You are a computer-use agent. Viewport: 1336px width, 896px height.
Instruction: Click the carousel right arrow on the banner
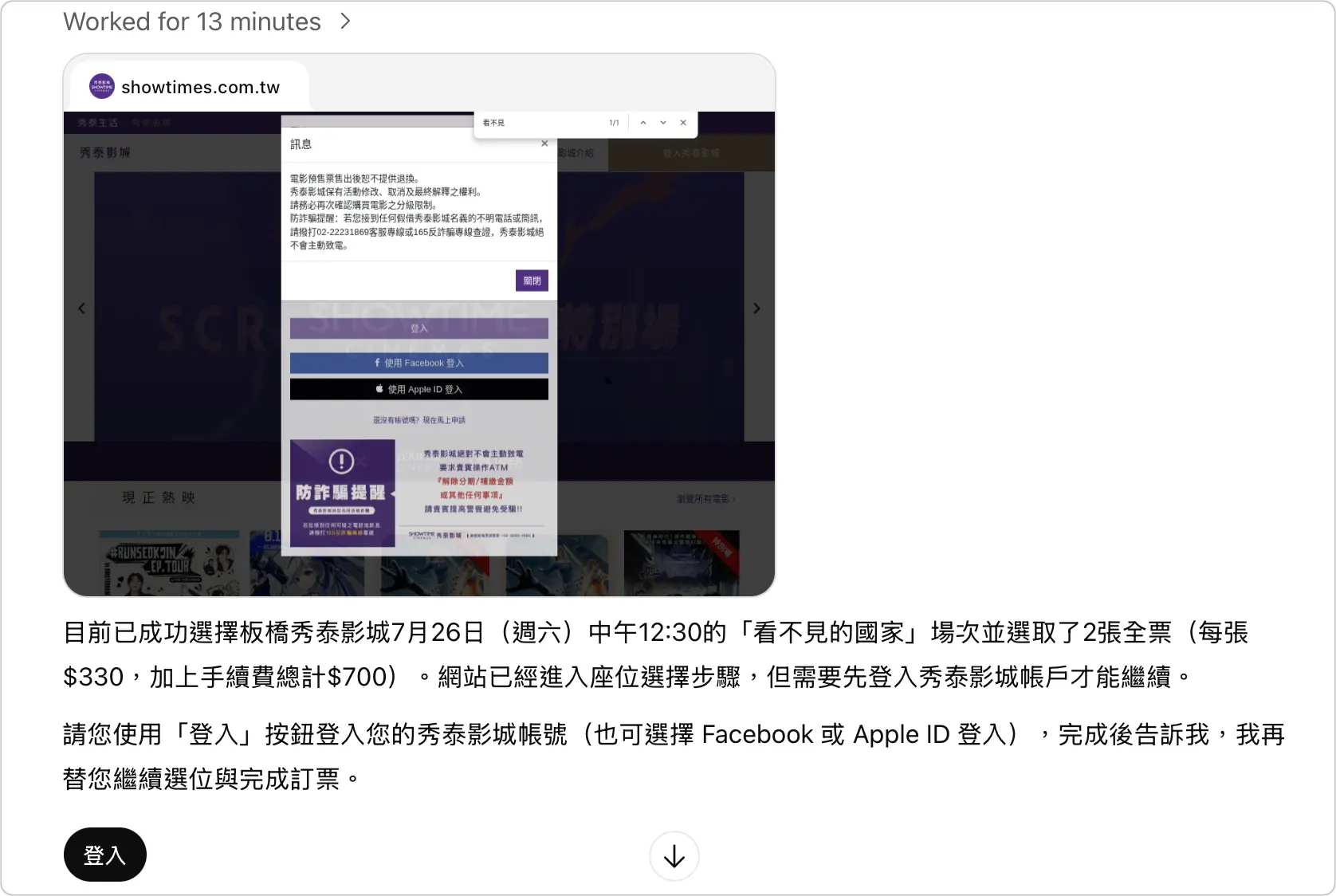[756, 308]
